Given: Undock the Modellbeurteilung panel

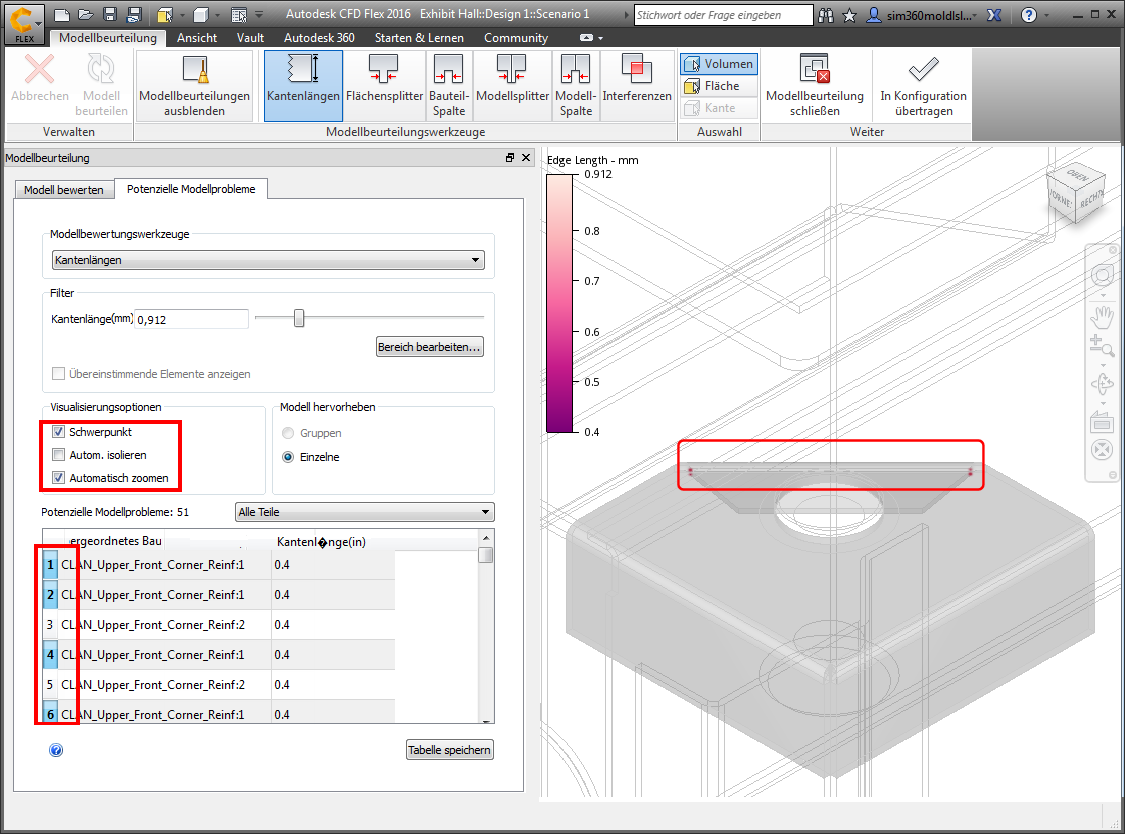Looking at the screenshot, I should click(510, 158).
